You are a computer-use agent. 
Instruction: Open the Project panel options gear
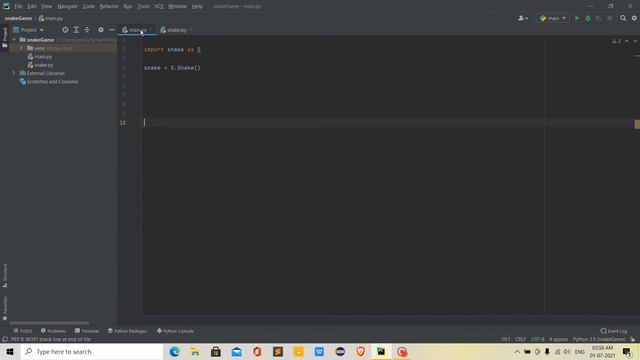[x=101, y=30]
